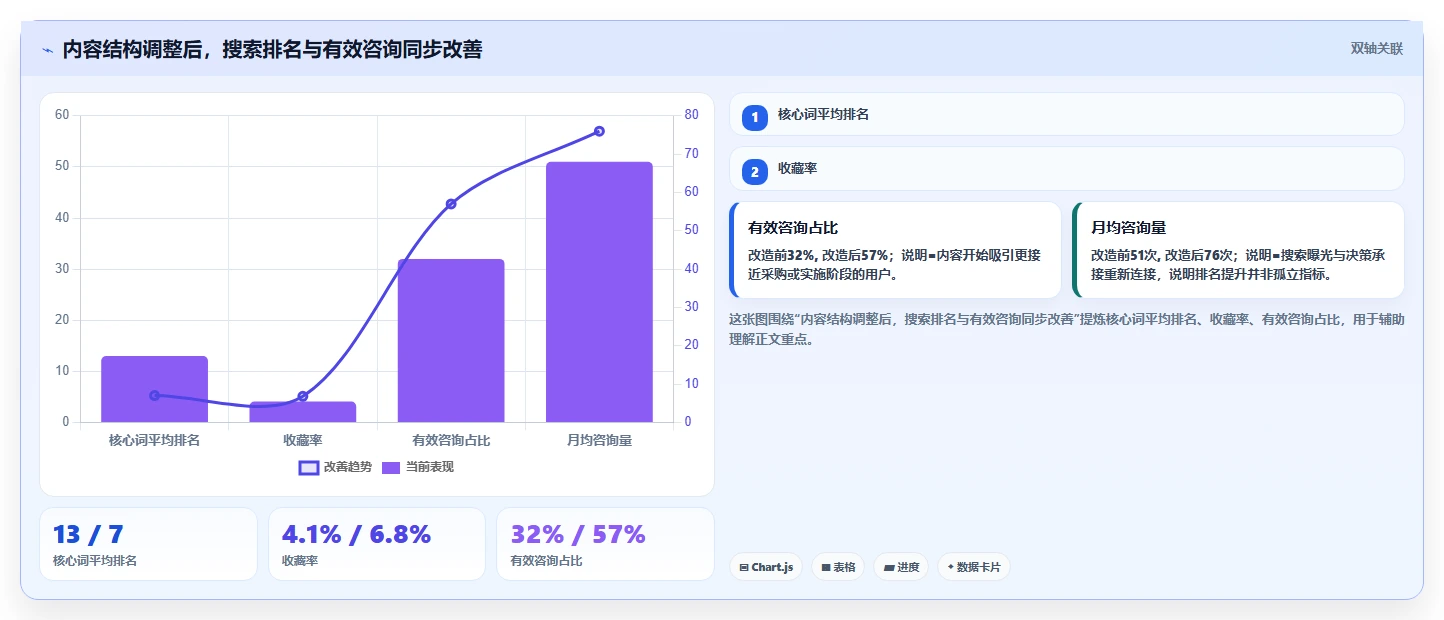Toggle the 改善趋势 legend item

click(x=335, y=467)
